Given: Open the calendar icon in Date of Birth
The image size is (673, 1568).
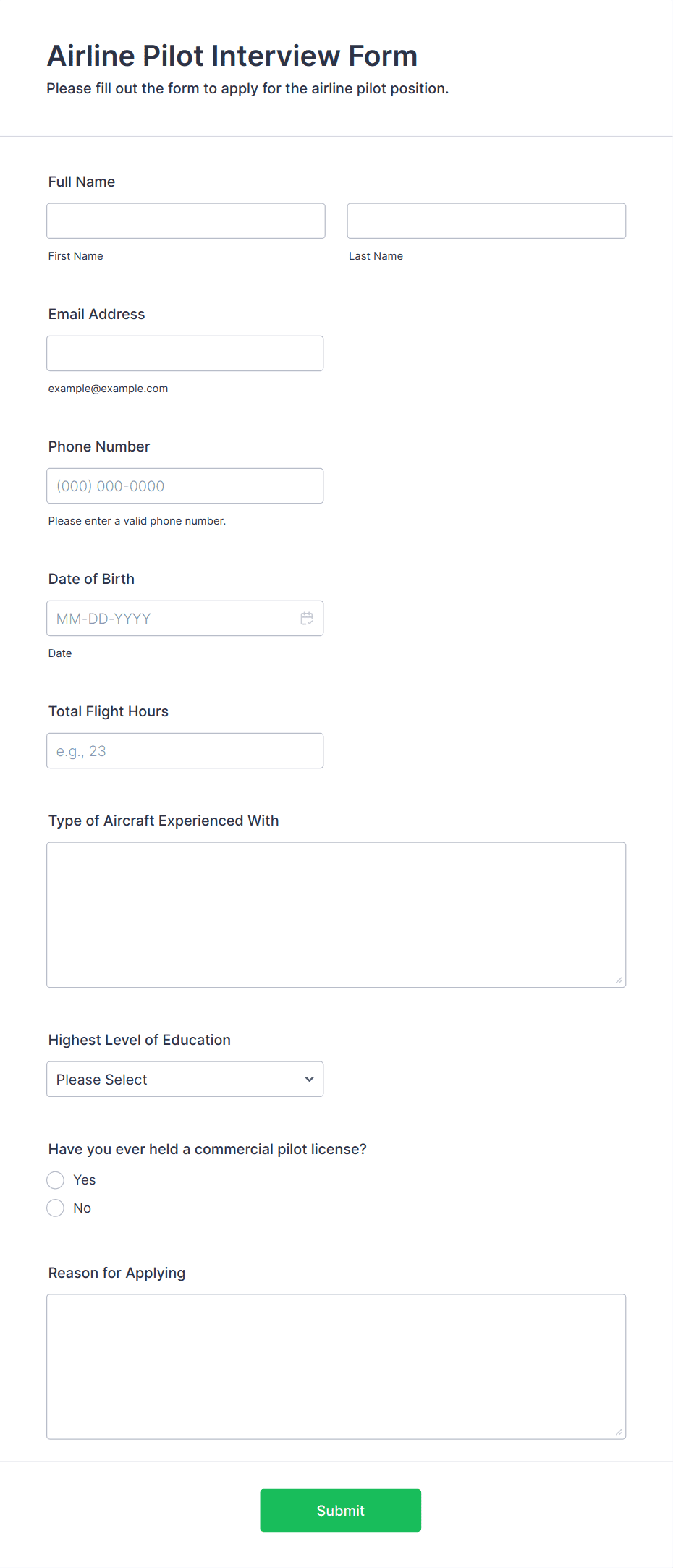Looking at the screenshot, I should tap(307, 619).
